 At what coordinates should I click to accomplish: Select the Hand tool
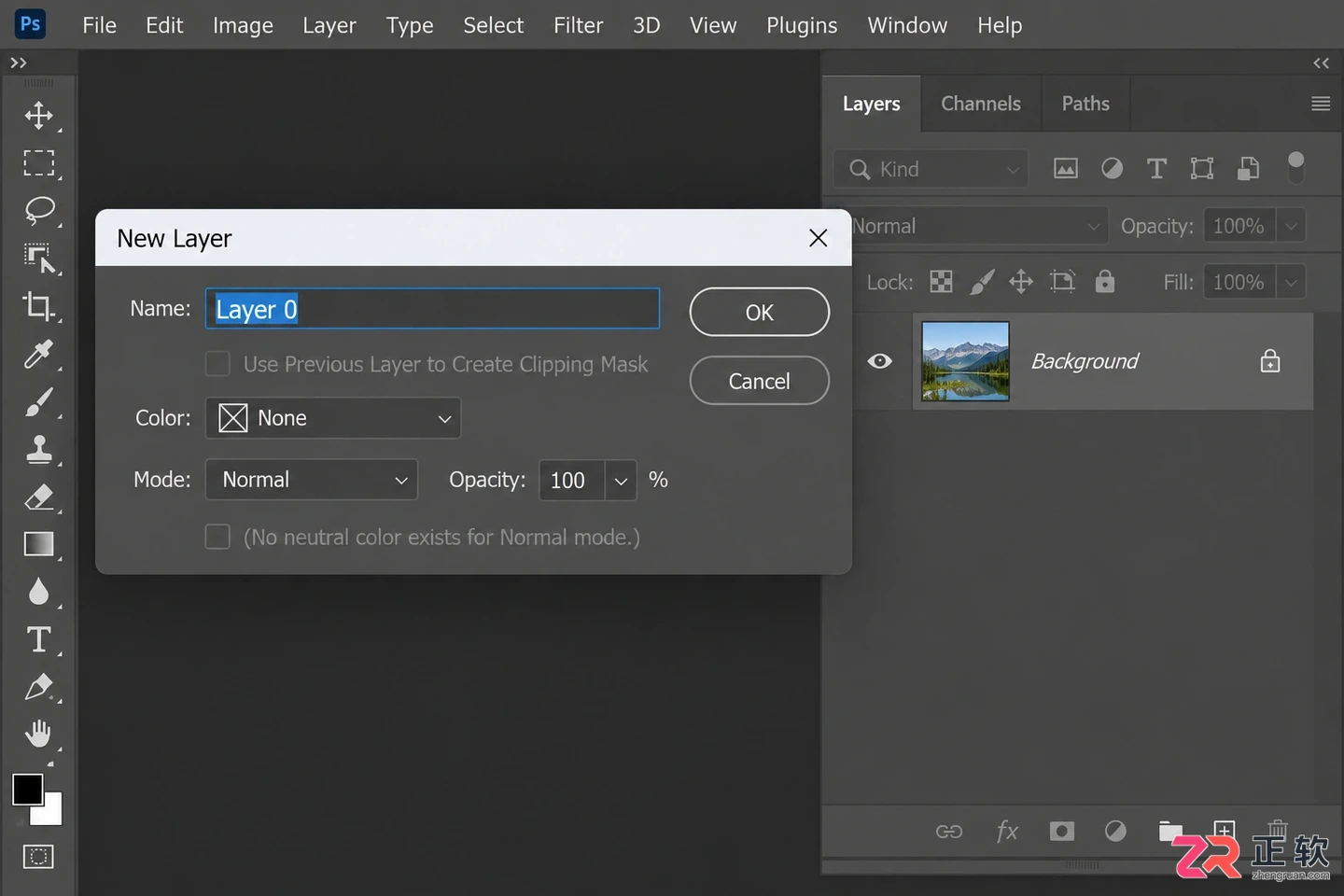pyautogui.click(x=38, y=735)
